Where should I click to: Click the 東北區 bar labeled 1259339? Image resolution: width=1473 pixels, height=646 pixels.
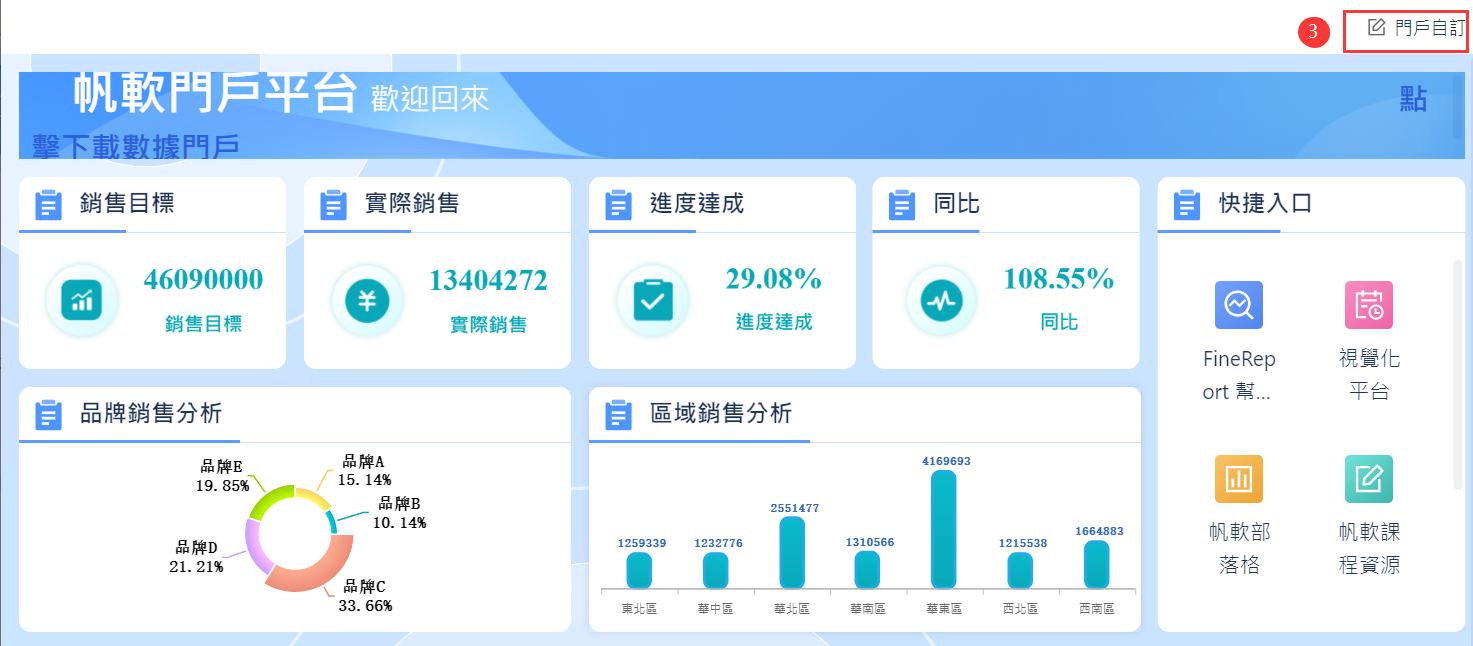639,570
